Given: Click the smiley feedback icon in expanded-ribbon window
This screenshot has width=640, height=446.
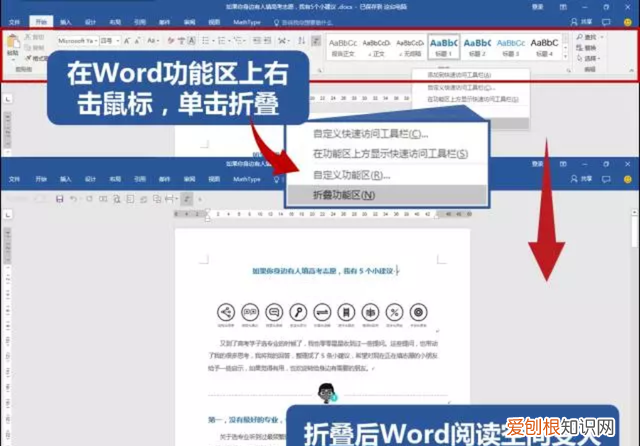Looking at the screenshot, I should tap(628, 22).
